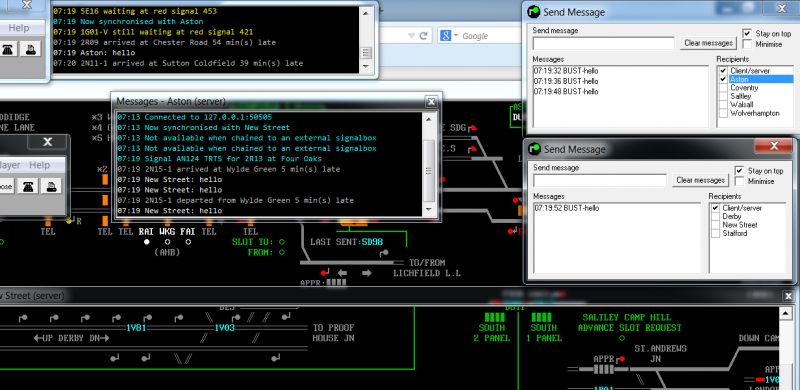This screenshot has width=800, height=390.
Task: Check the Coventry recipient
Action: [x=723, y=88]
